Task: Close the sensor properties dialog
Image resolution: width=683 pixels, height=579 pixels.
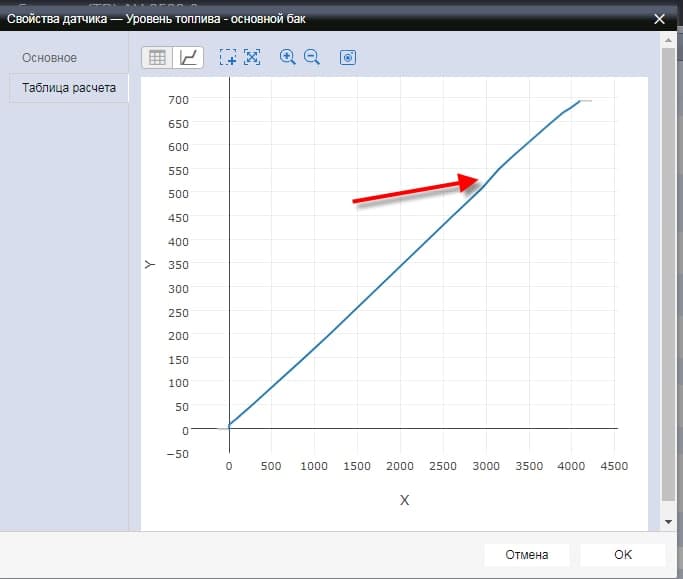Action: (659, 18)
